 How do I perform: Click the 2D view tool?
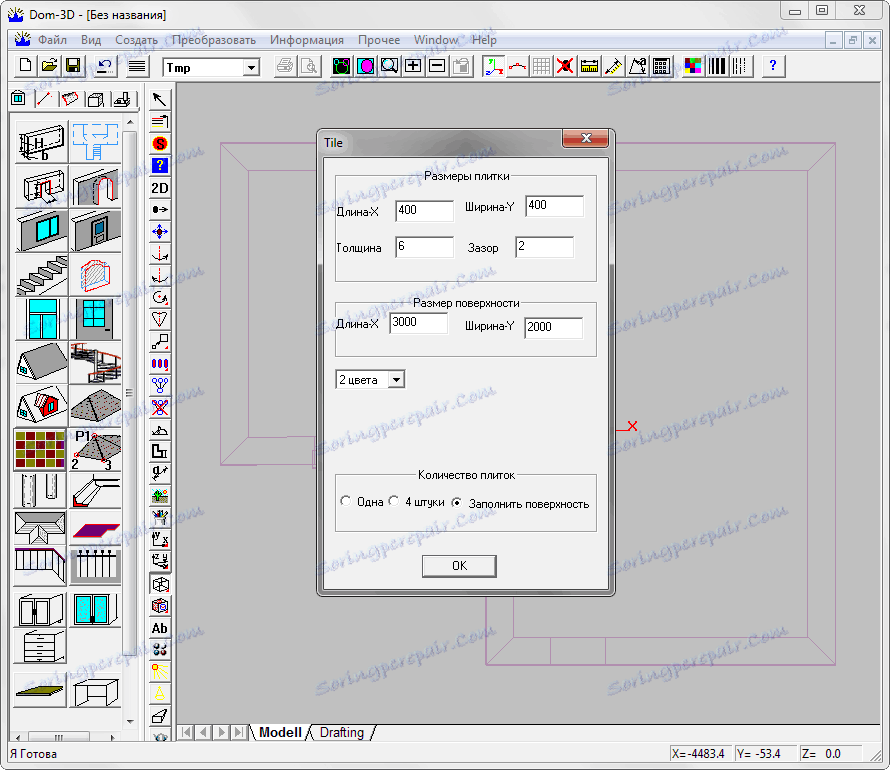coord(159,188)
